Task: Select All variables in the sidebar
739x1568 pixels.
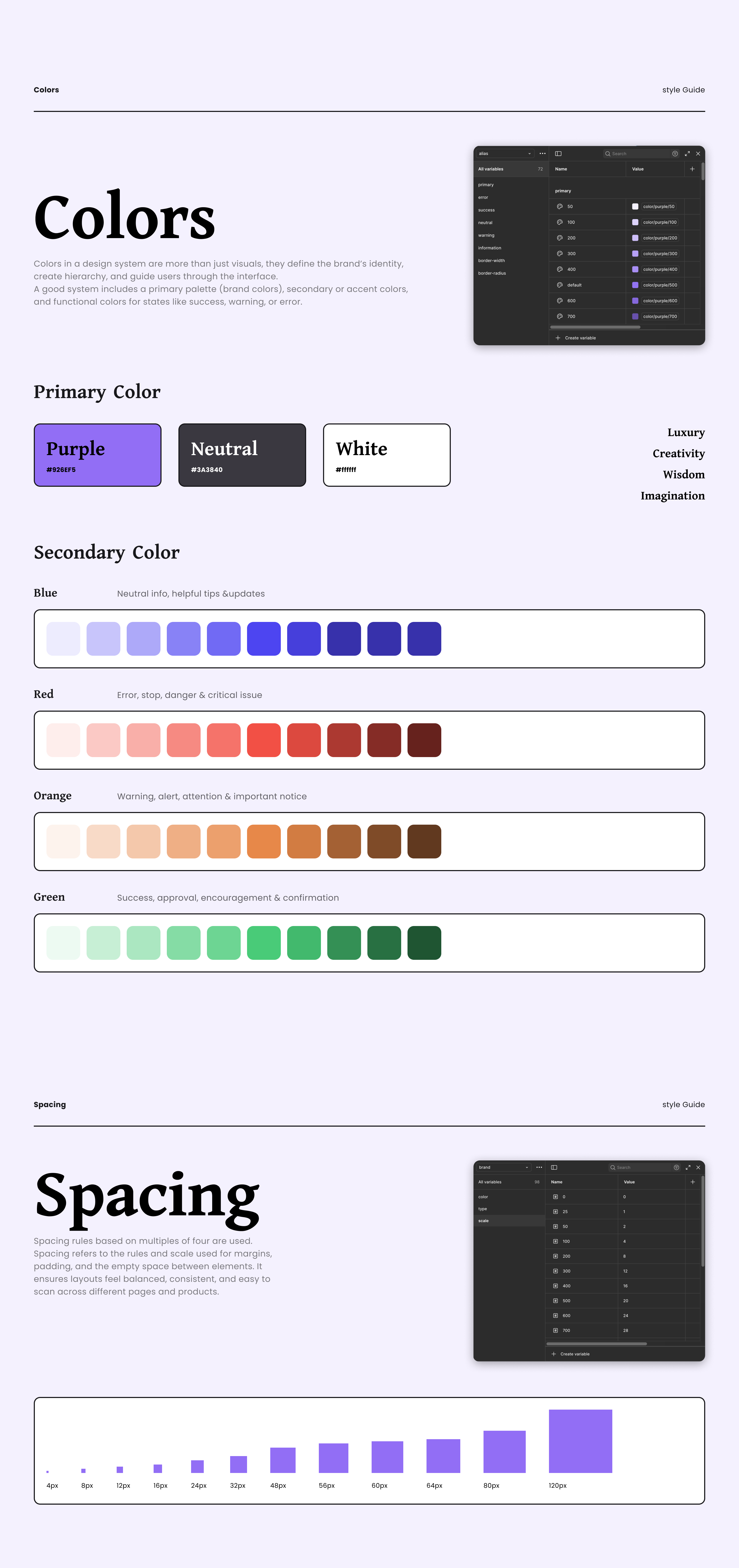Action: 491,169
